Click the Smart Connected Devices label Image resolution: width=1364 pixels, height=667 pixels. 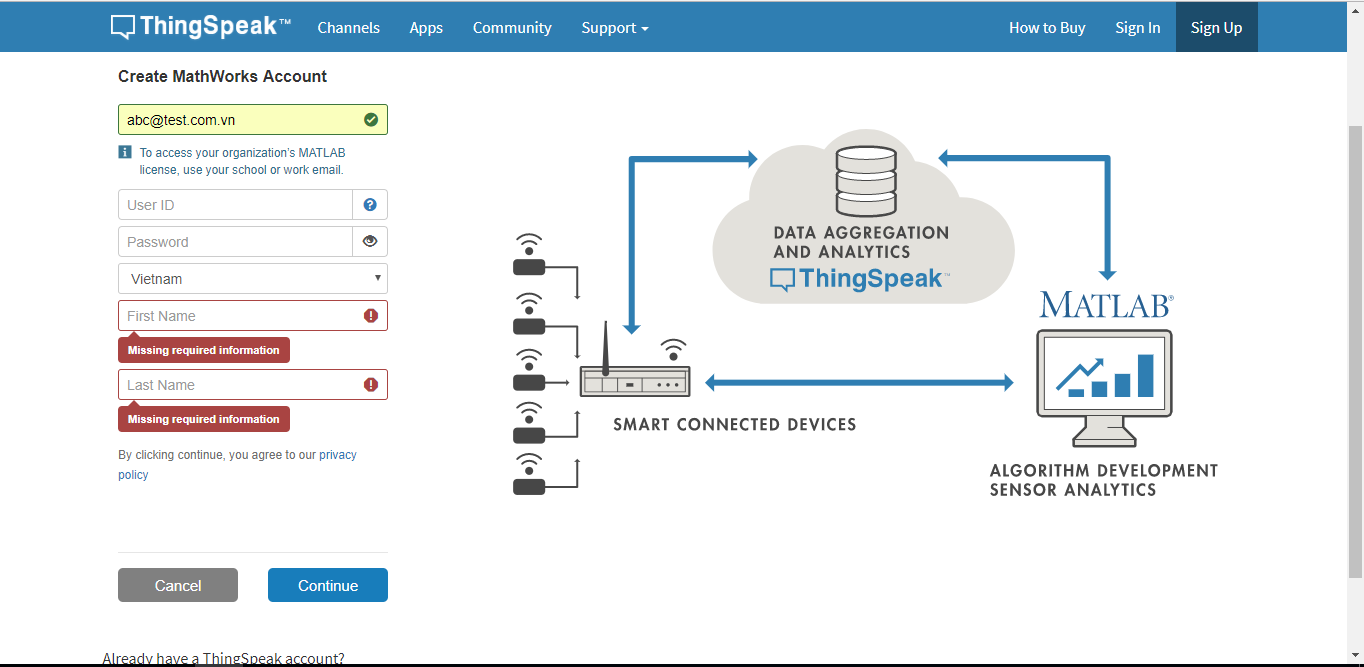point(735,424)
